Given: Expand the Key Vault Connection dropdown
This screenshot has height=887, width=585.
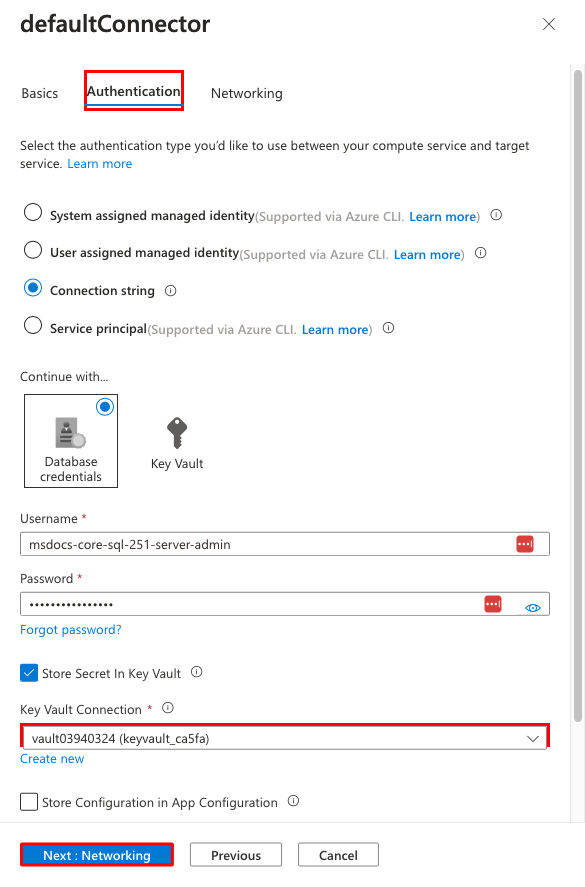Looking at the screenshot, I should tap(285, 738).
